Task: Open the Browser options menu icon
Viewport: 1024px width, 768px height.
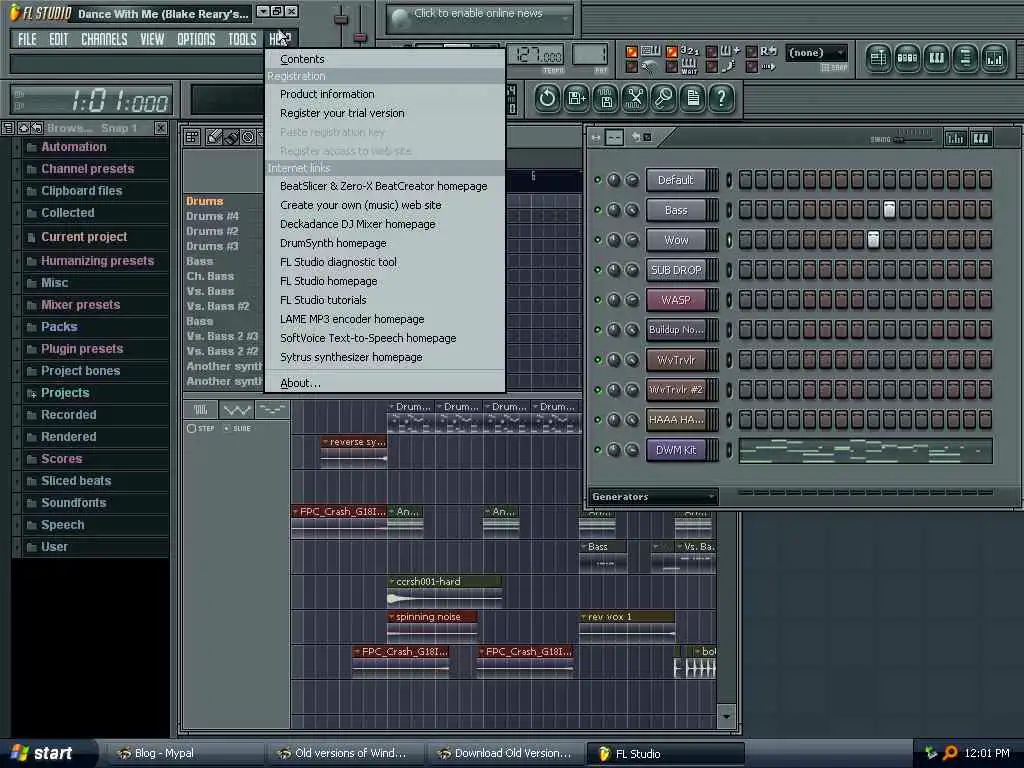Action: pyautogui.click(x=8, y=128)
